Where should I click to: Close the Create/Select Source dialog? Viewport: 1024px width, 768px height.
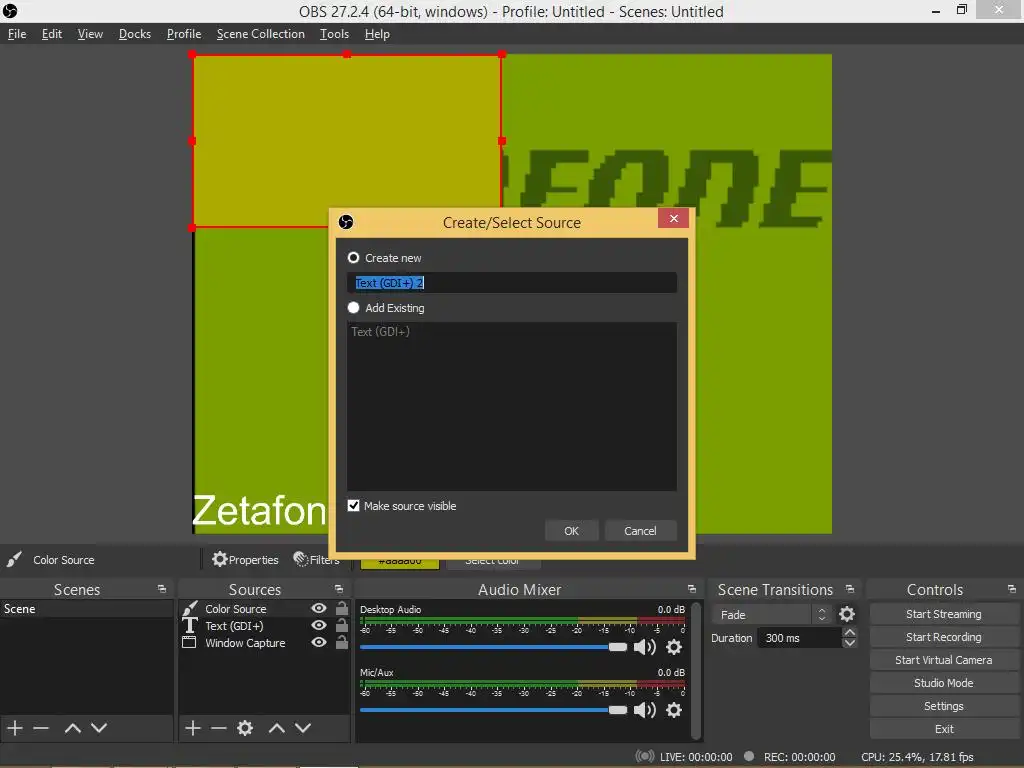point(673,218)
